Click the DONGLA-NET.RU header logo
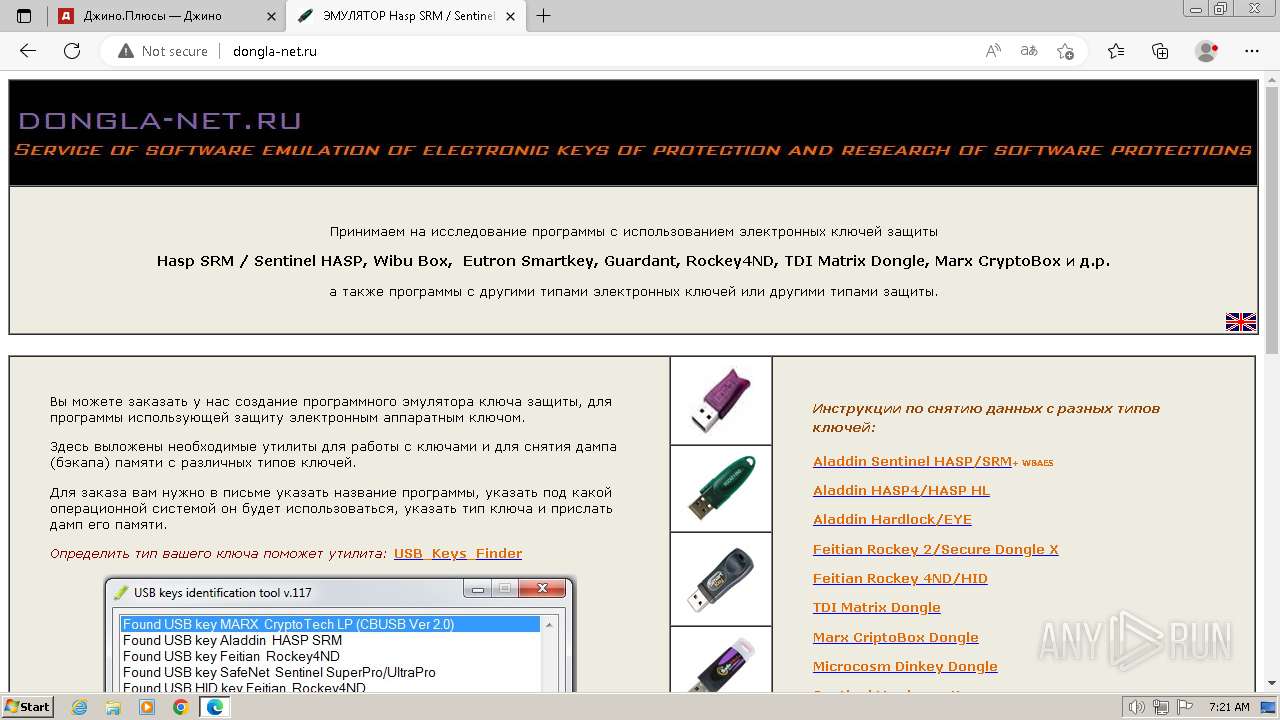 [160, 121]
